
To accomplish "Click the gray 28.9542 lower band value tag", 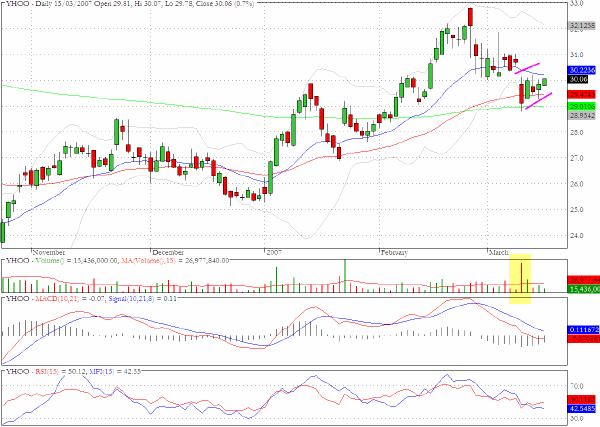I will [582, 115].
